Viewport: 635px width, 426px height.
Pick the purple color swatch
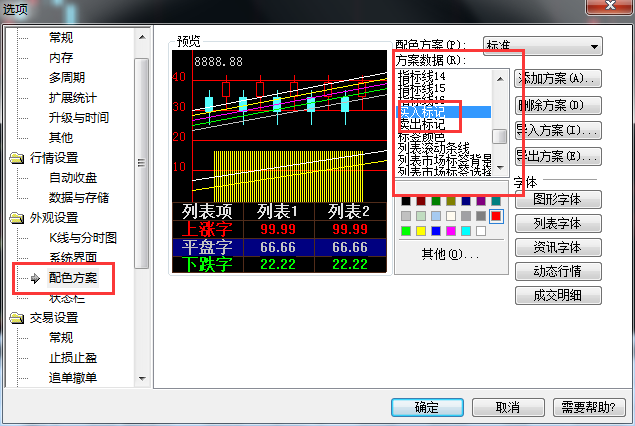point(481,201)
